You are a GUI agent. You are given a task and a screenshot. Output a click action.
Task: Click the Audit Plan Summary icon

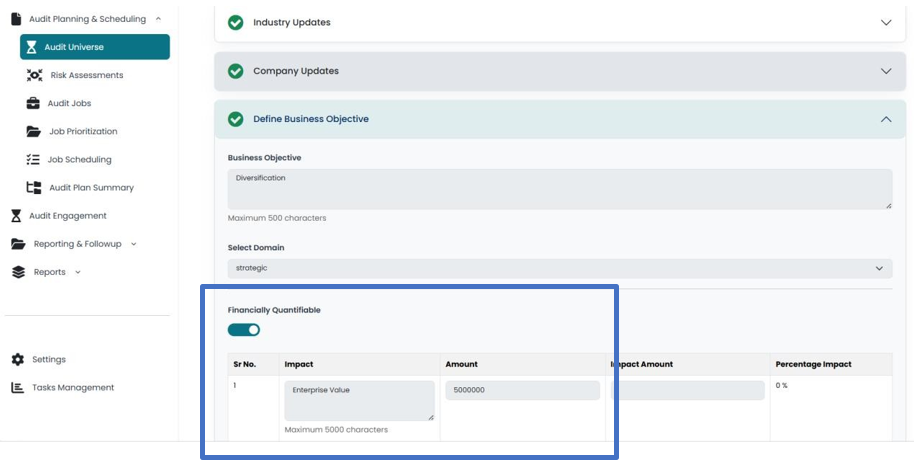point(33,187)
